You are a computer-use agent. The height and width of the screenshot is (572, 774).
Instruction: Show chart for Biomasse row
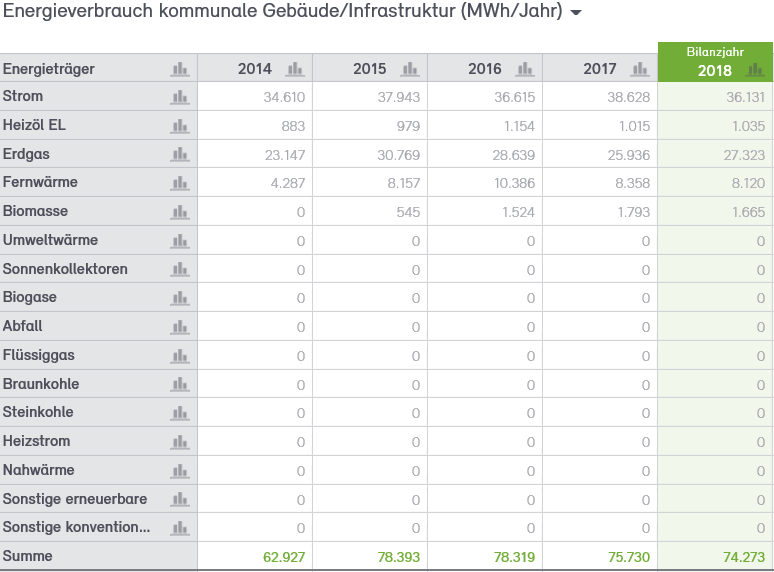(x=180, y=212)
